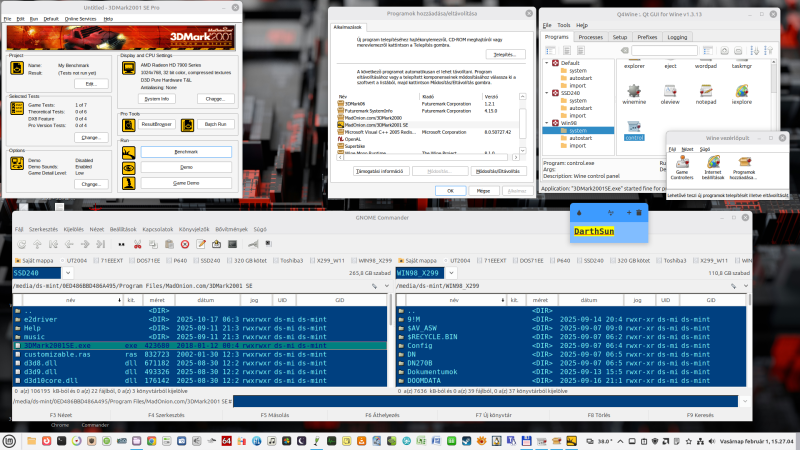Select 3DMark2001SE.exe in the left file panel
Viewport: 800px width, 450px height.
click(200, 345)
